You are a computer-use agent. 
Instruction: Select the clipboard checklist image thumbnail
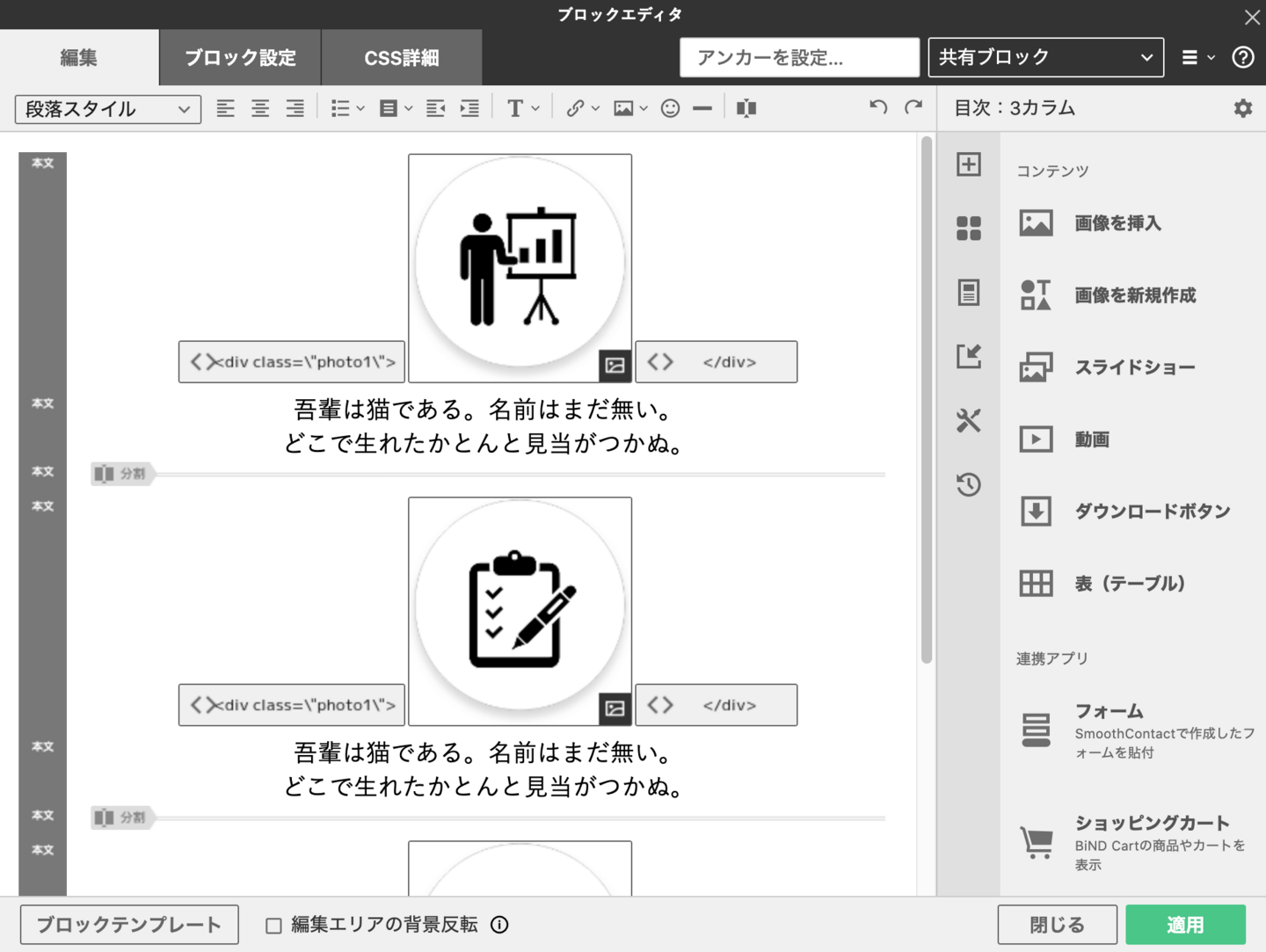coord(520,611)
